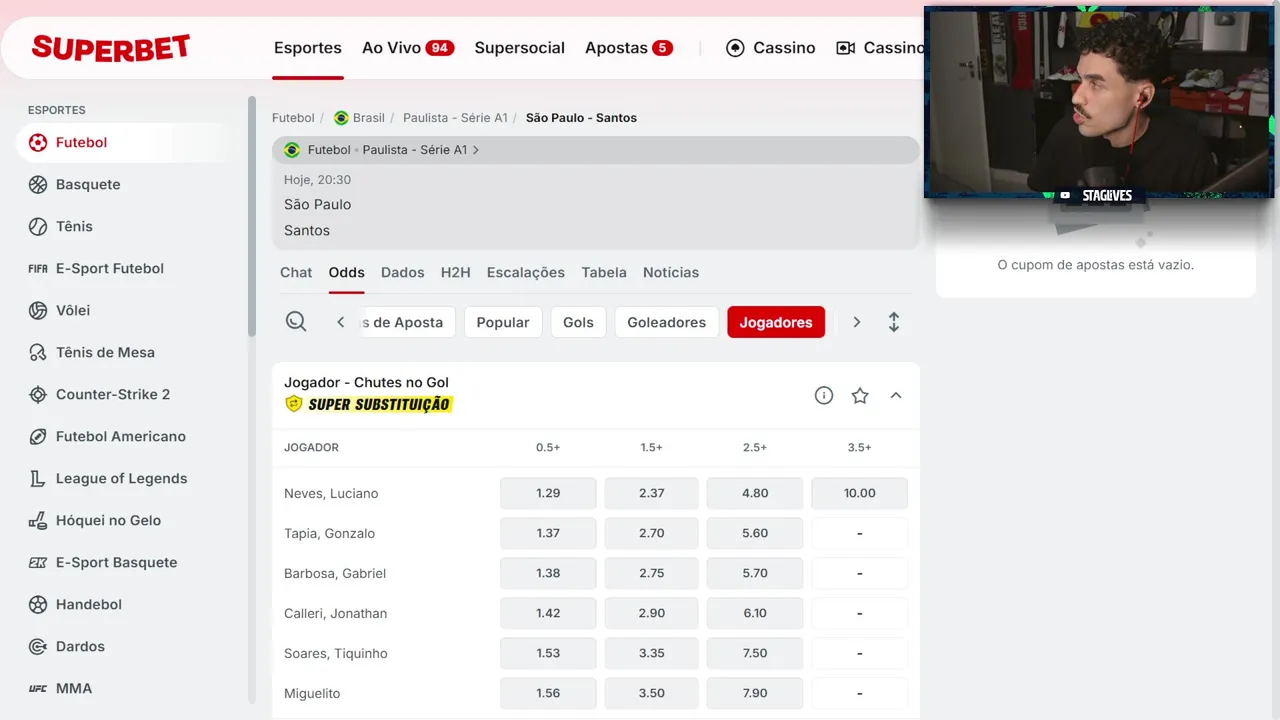Pick Tapia, Gonzalo 1.5+ odds 2.70
The height and width of the screenshot is (720, 1280).
[x=652, y=533]
